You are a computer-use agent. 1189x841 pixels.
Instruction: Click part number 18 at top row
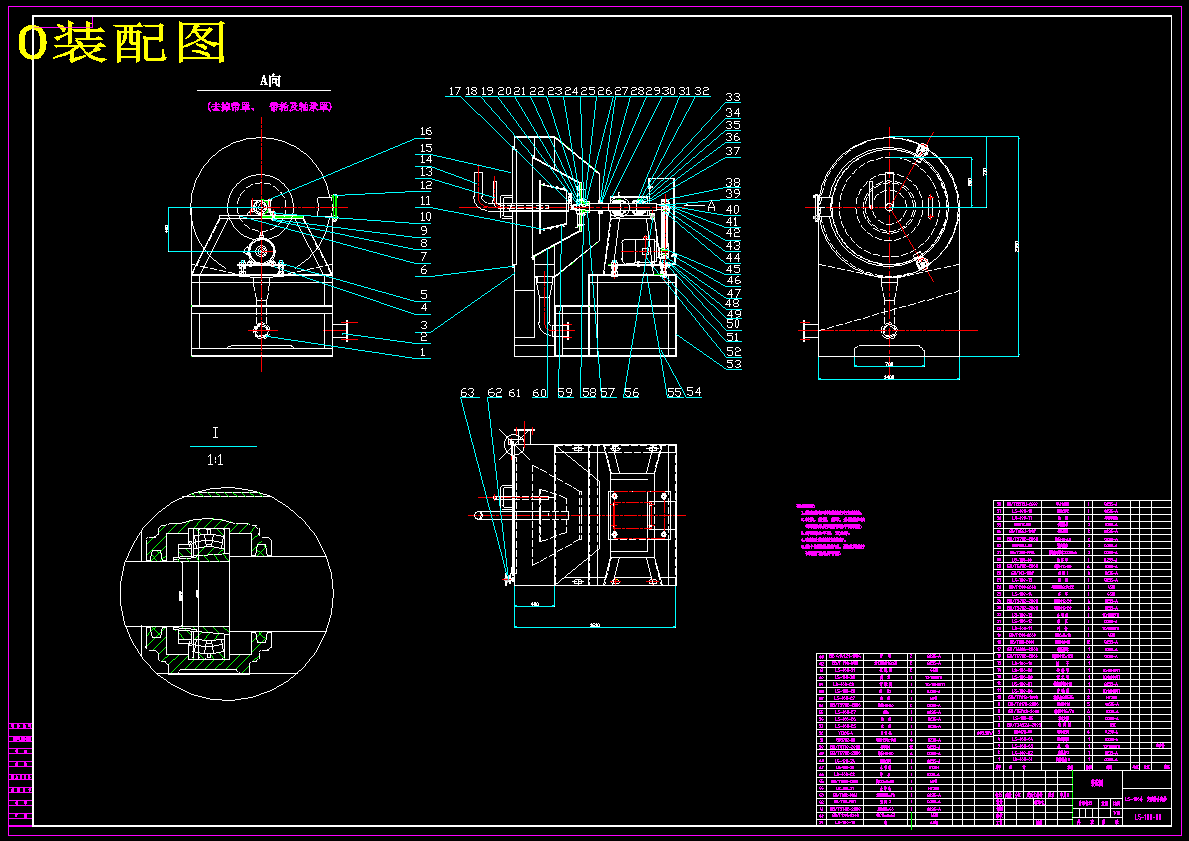click(471, 91)
